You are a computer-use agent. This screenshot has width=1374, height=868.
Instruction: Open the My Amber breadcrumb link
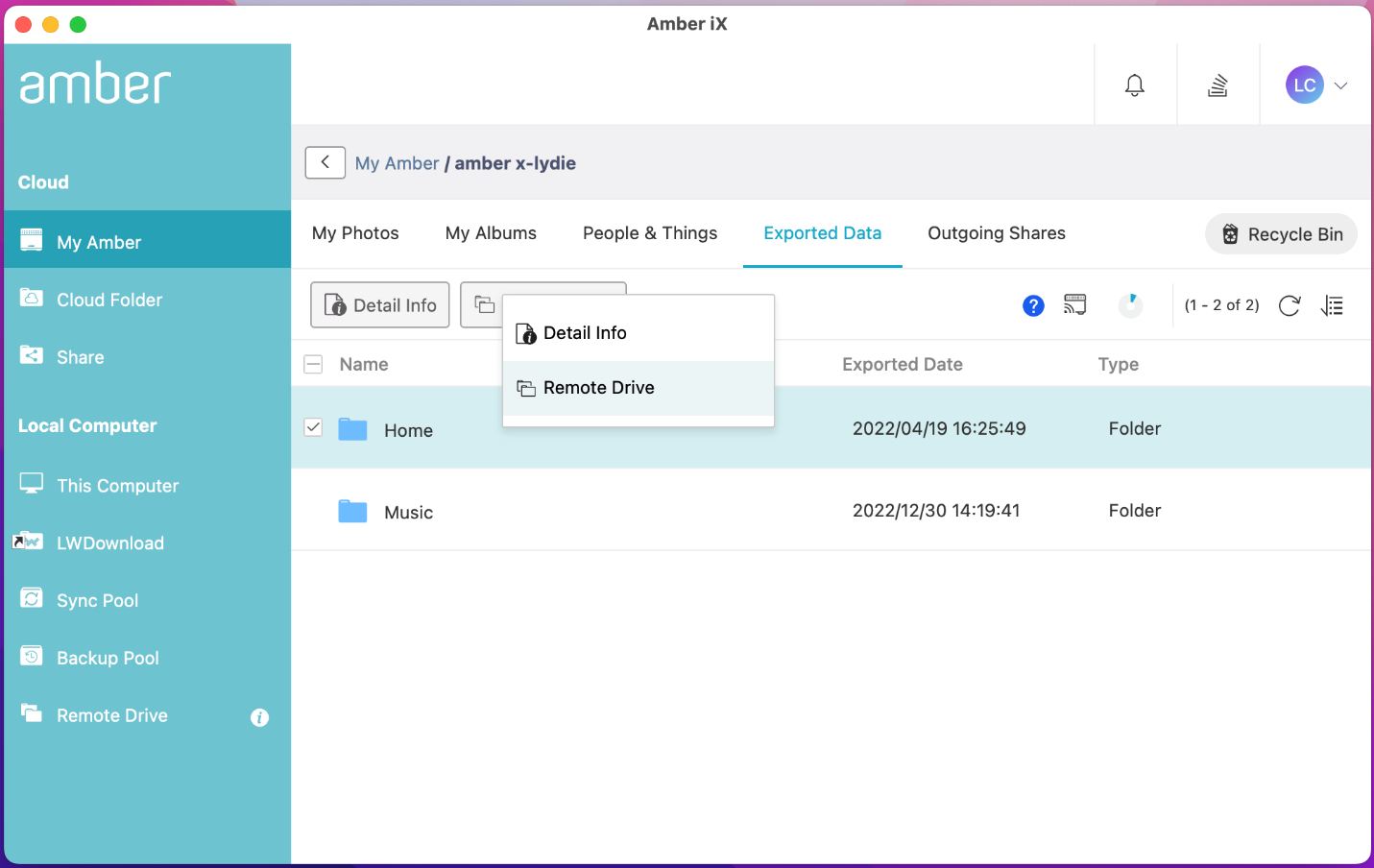(397, 163)
